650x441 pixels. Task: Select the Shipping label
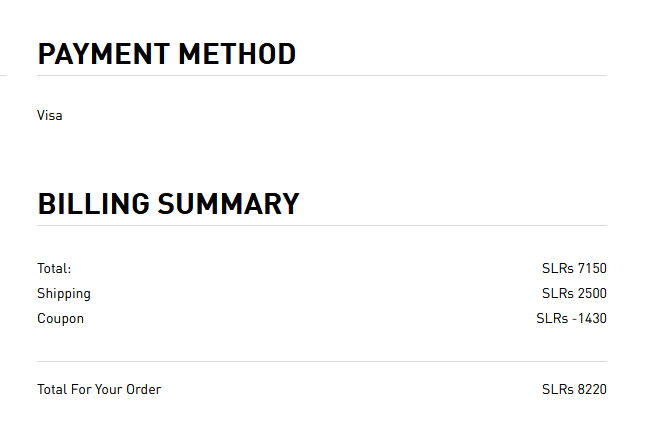pyautogui.click(x=64, y=294)
